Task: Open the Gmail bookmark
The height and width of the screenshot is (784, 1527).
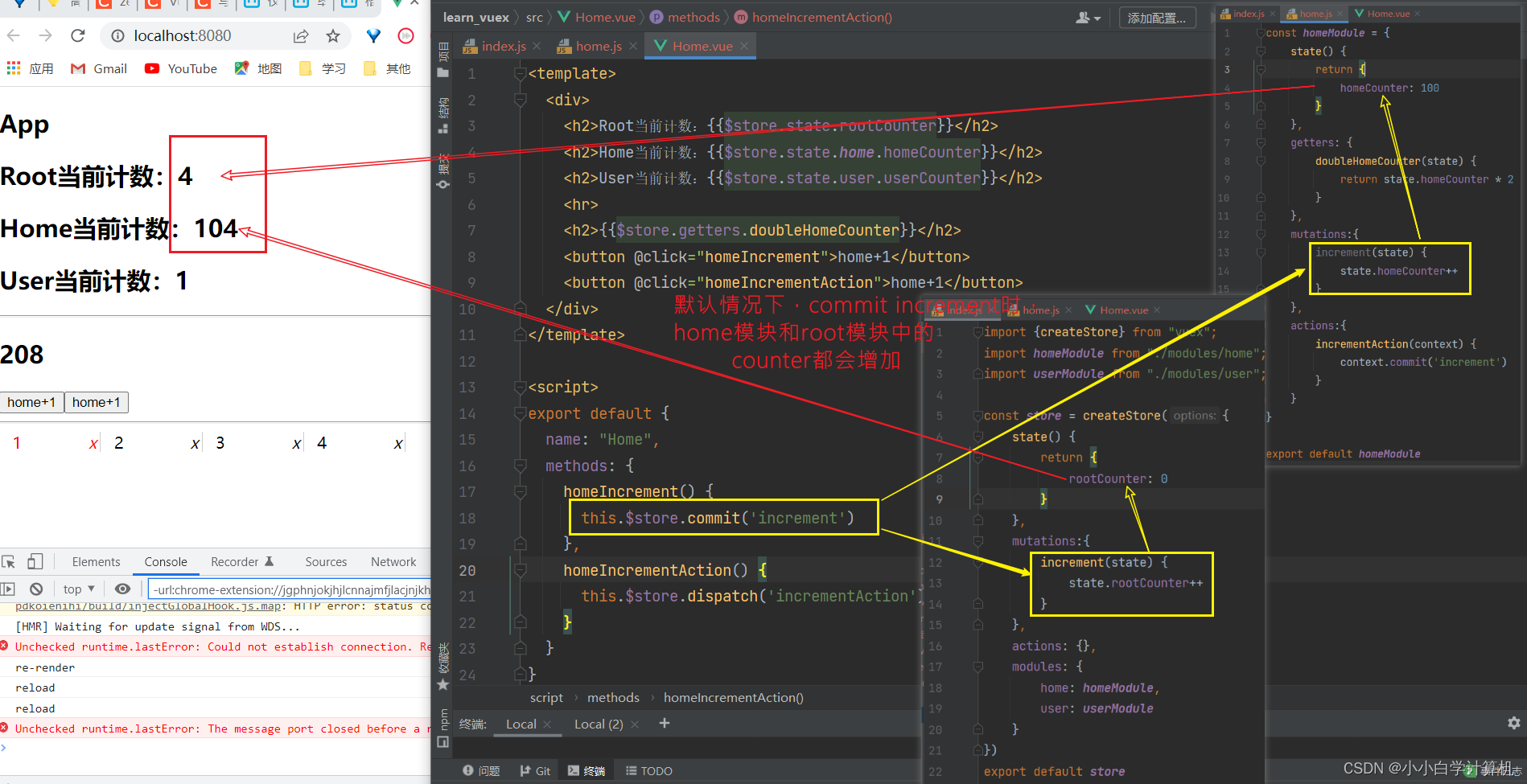Action: 99,68
